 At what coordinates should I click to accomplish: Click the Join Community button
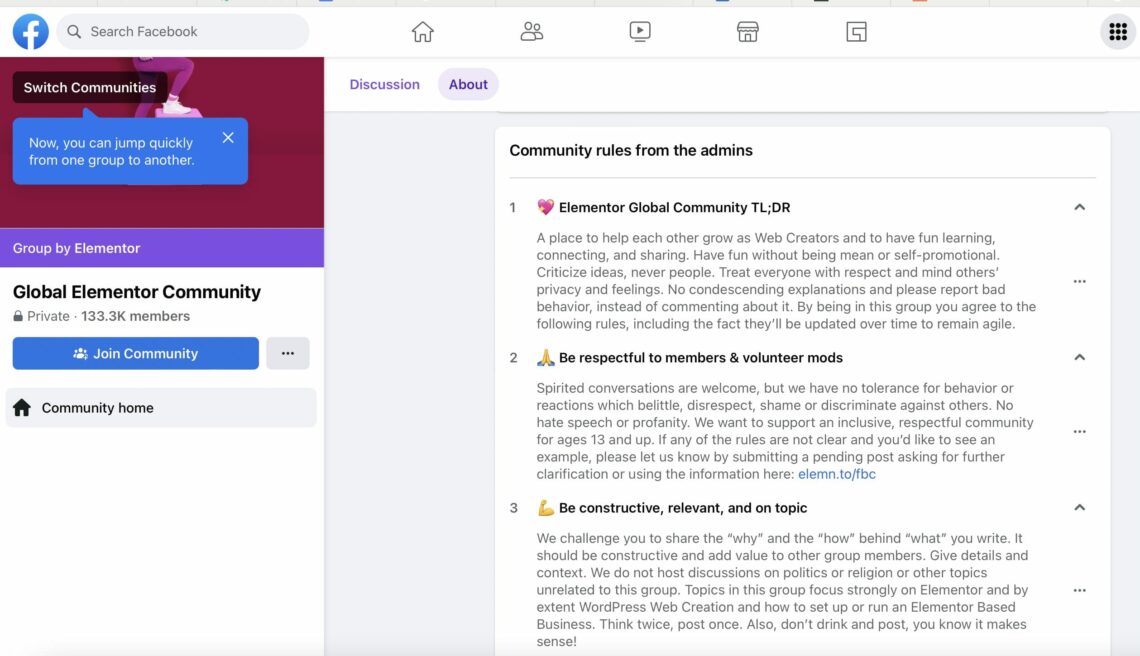(x=135, y=353)
